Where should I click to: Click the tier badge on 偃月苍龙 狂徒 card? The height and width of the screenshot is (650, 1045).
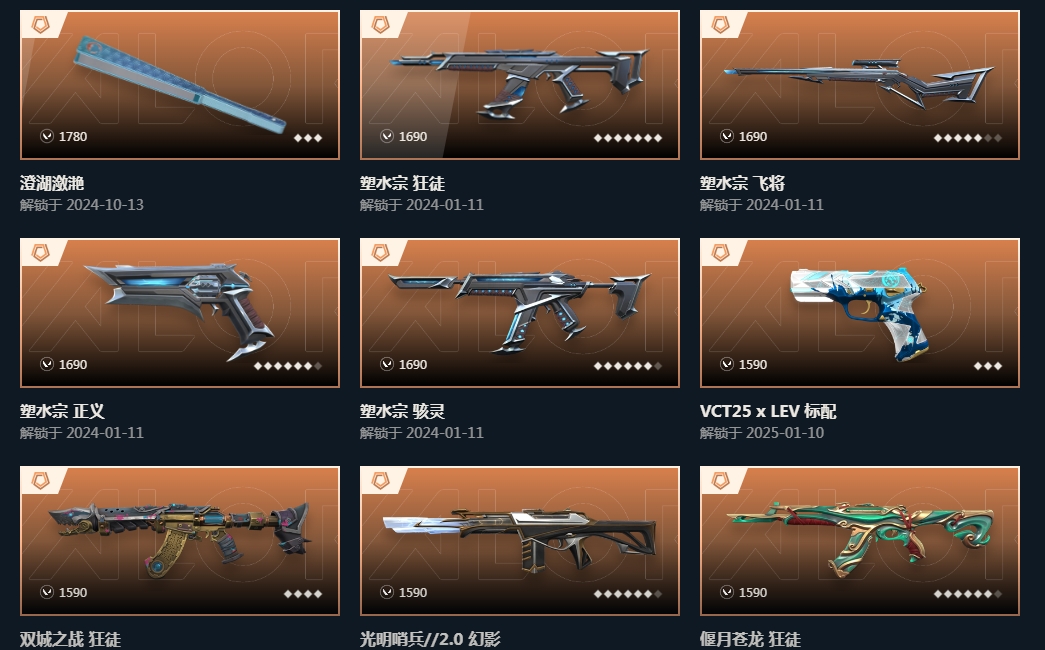pyautogui.click(x=721, y=481)
